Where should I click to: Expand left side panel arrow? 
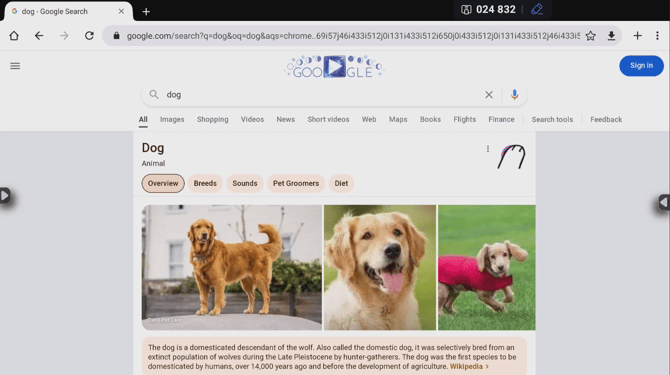click(5, 196)
